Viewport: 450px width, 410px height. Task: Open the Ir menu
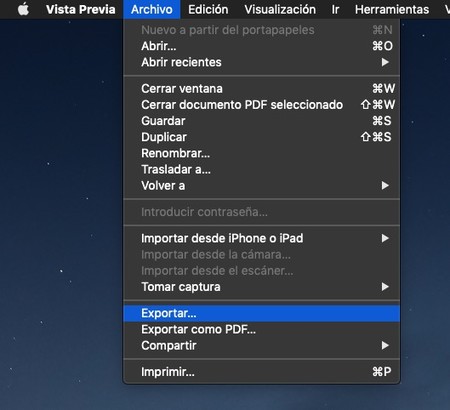click(x=335, y=9)
